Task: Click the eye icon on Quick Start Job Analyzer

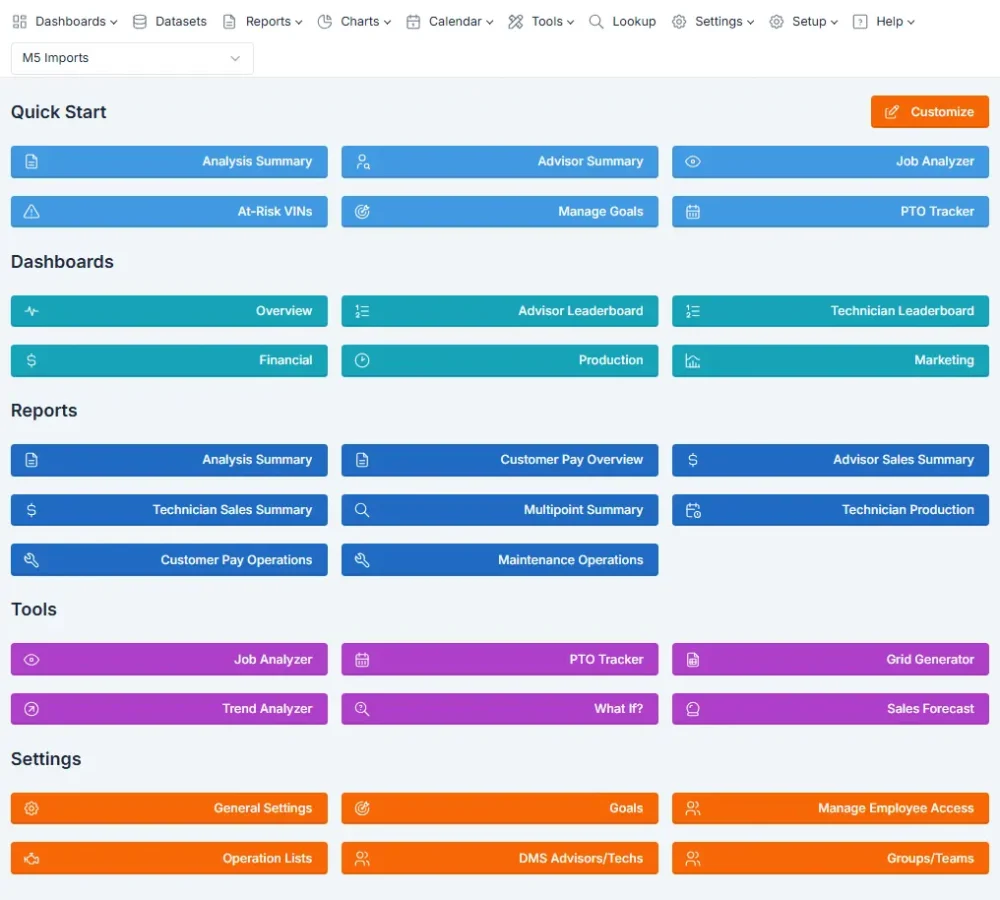Action: coord(693,162)
